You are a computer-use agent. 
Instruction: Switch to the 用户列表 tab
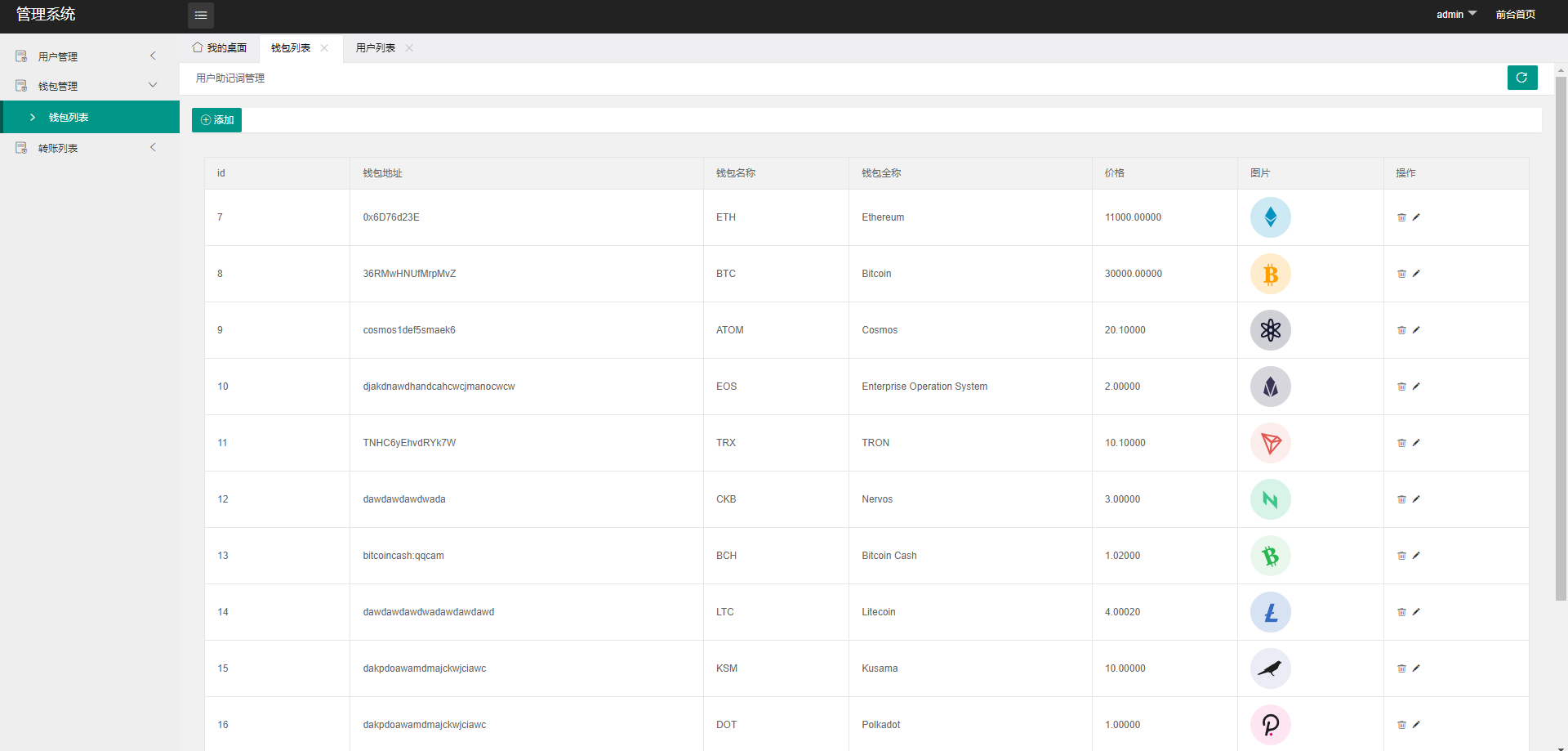click(376, 48)
